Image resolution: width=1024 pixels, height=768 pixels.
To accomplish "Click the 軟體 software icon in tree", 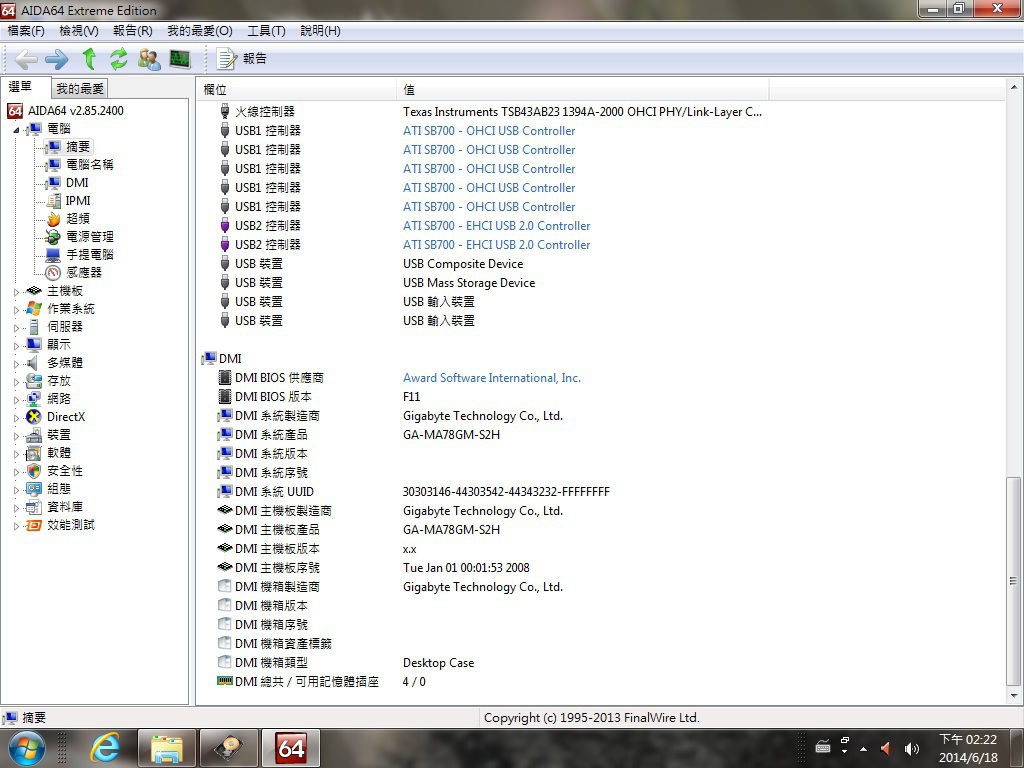I will [34, 453].
